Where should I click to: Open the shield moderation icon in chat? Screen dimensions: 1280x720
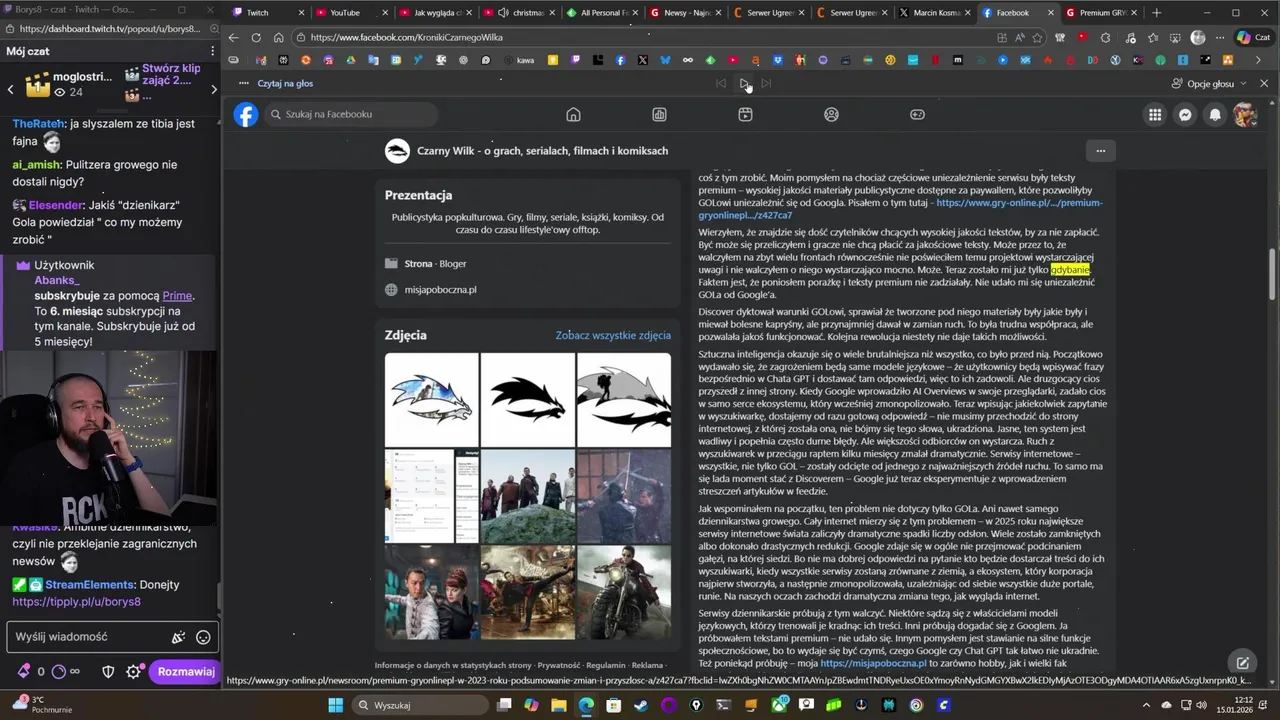[x=109, y=672]
